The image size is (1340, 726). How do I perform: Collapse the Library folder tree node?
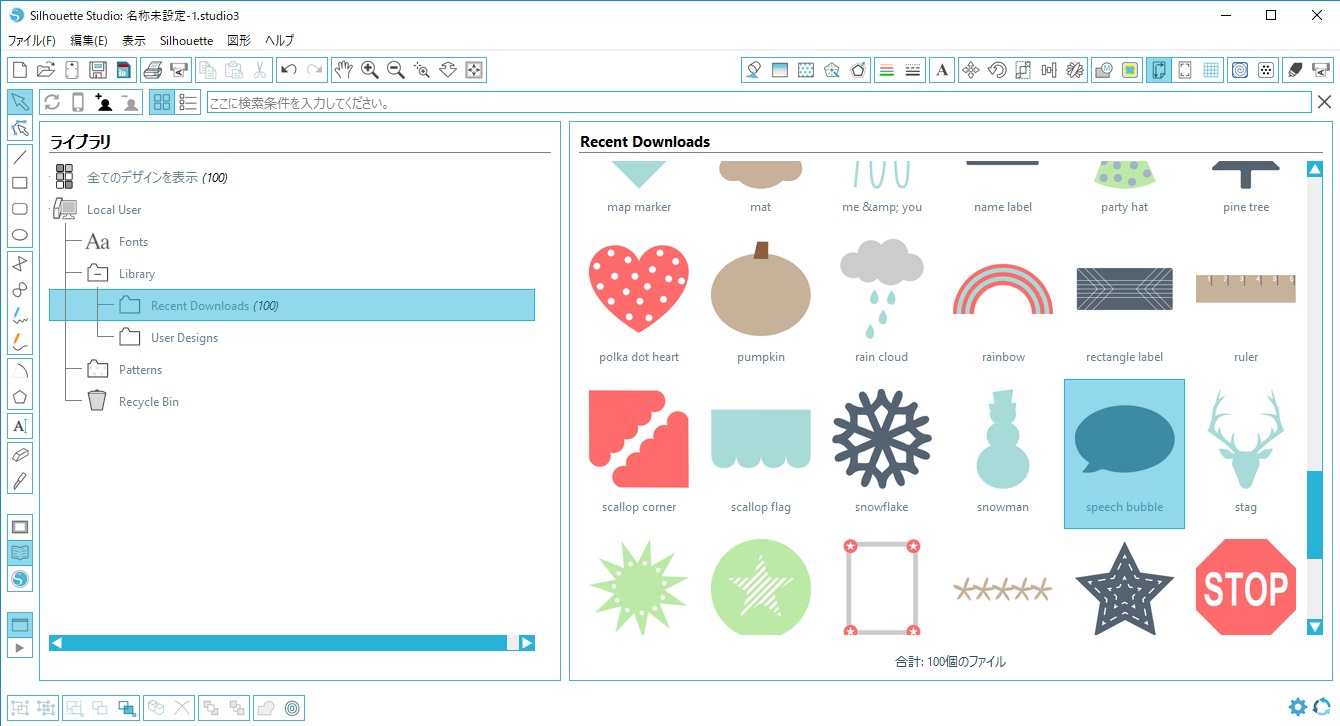click(x=97, y=273)
